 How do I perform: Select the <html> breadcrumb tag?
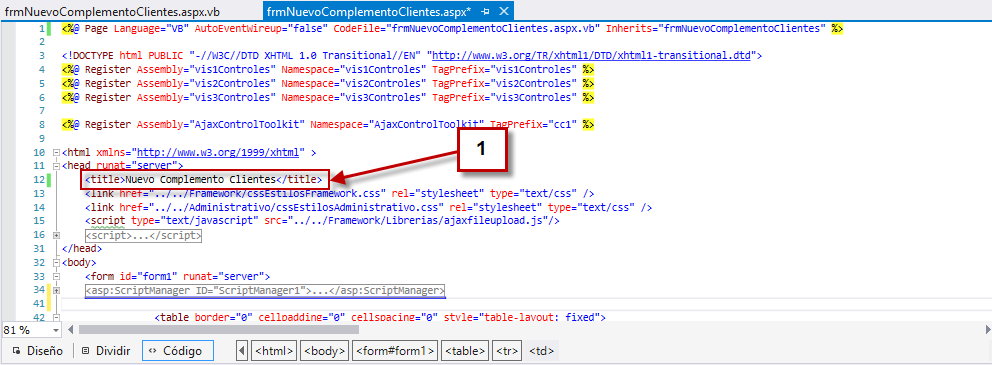click(273, 350)
